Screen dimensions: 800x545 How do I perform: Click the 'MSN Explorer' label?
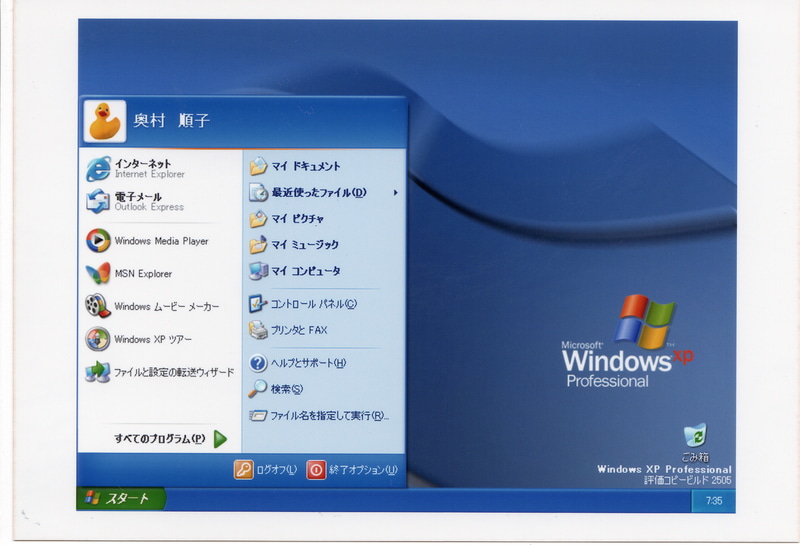point(143,274)
